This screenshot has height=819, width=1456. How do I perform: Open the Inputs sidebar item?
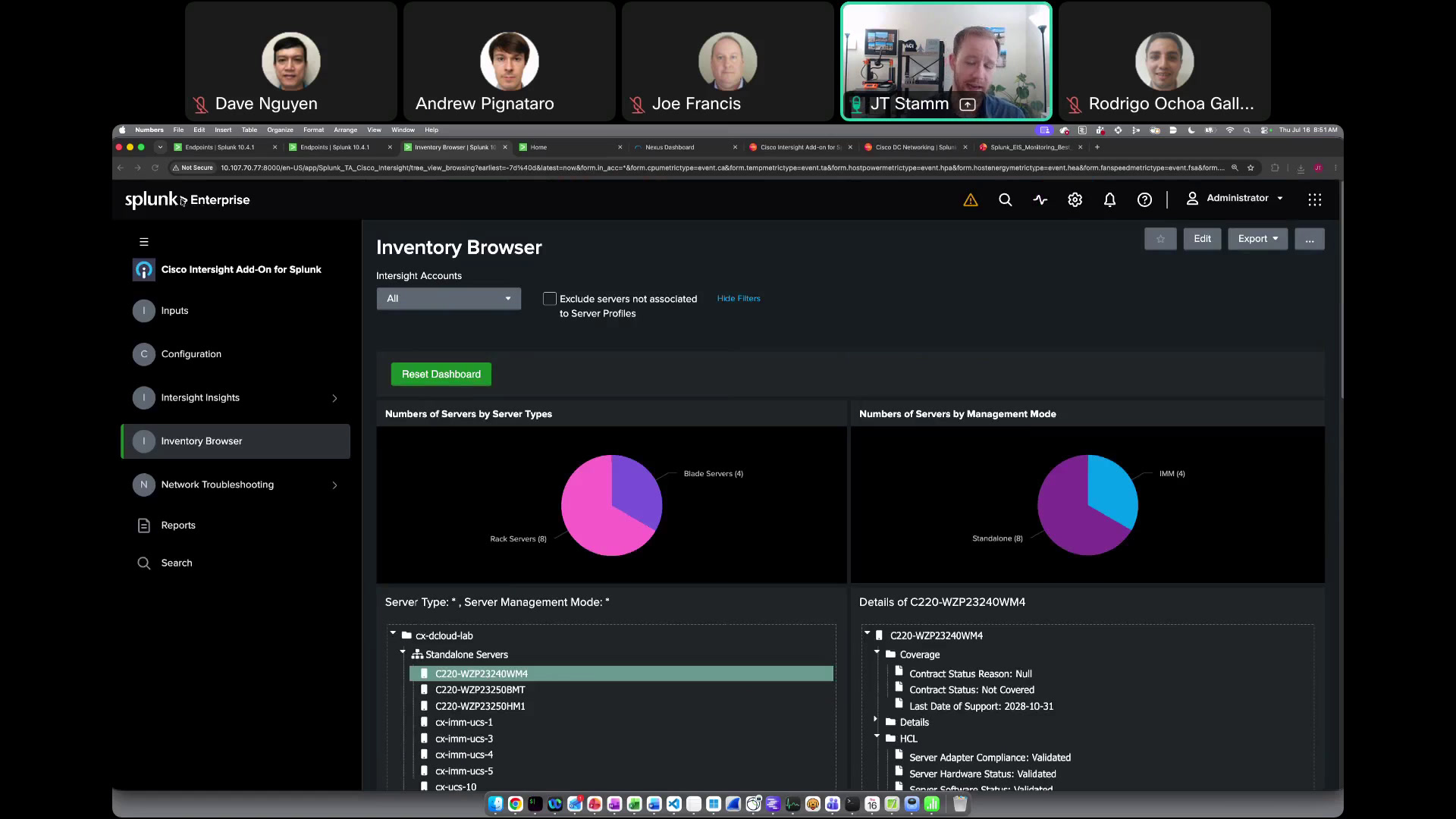(235, 311)
